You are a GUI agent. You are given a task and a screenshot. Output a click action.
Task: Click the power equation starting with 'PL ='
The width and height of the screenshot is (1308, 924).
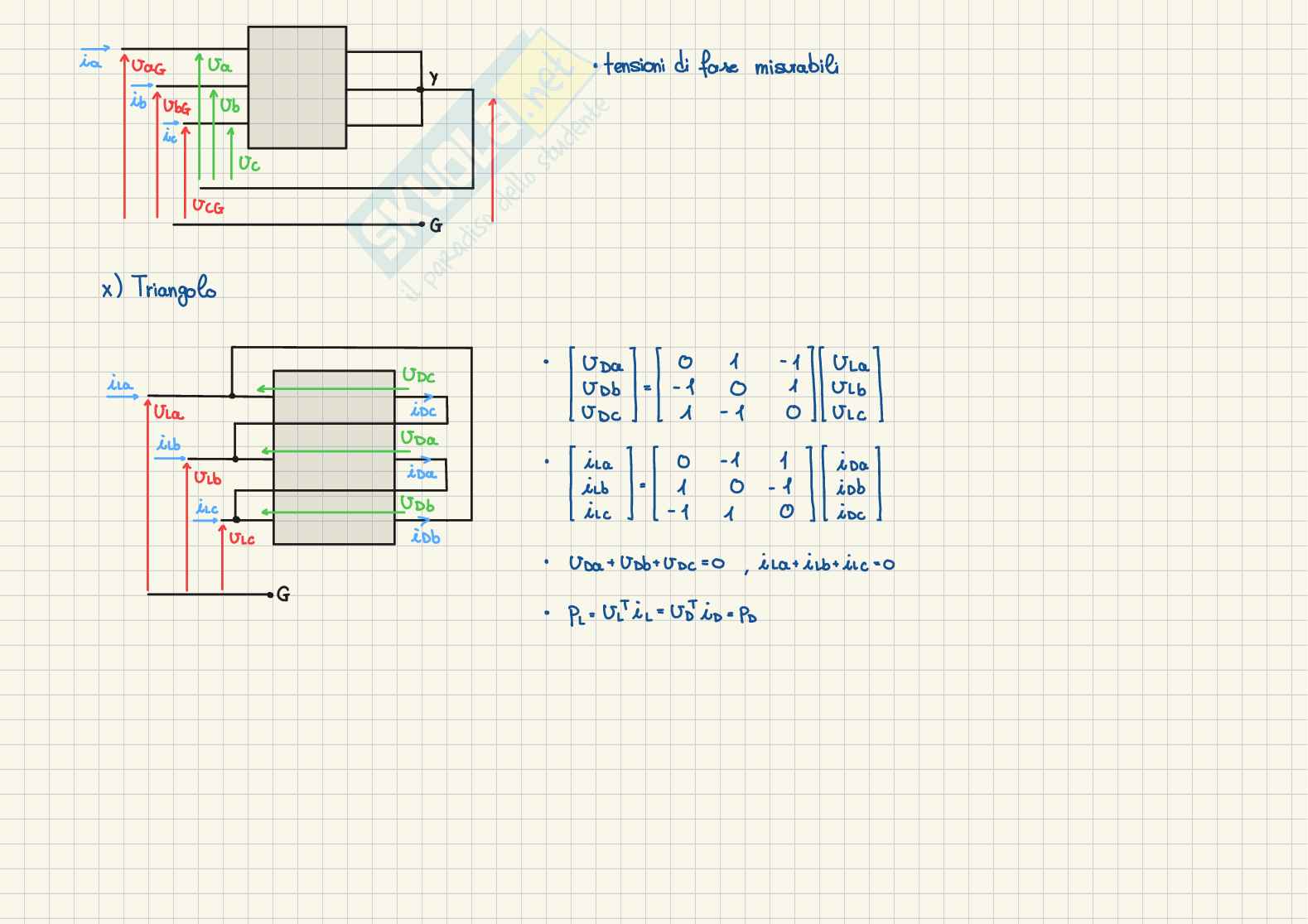[663, 614]
